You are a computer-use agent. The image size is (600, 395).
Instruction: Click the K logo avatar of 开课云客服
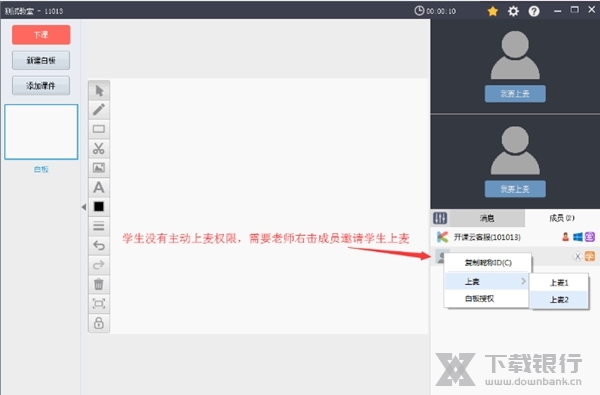coord(442,237)
